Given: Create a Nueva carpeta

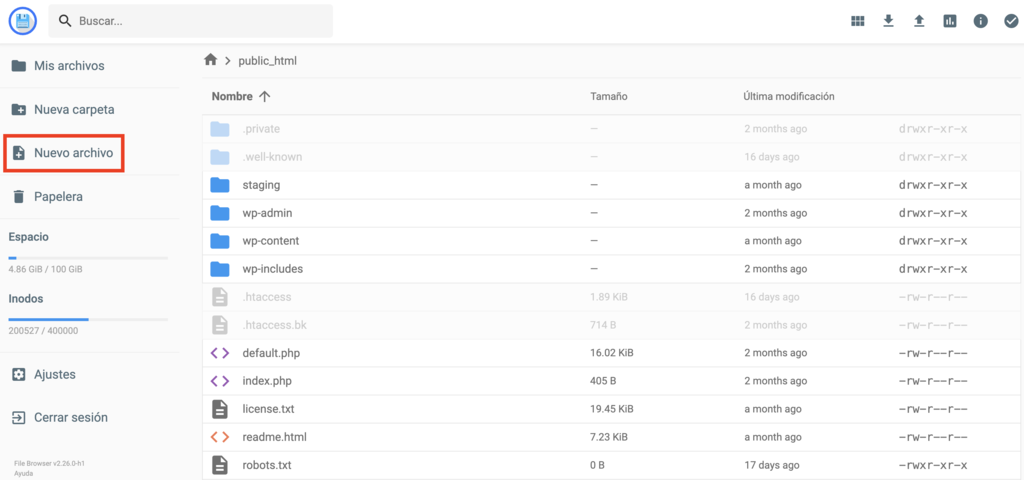Looking at the screenshot, I should click(73, 109).
